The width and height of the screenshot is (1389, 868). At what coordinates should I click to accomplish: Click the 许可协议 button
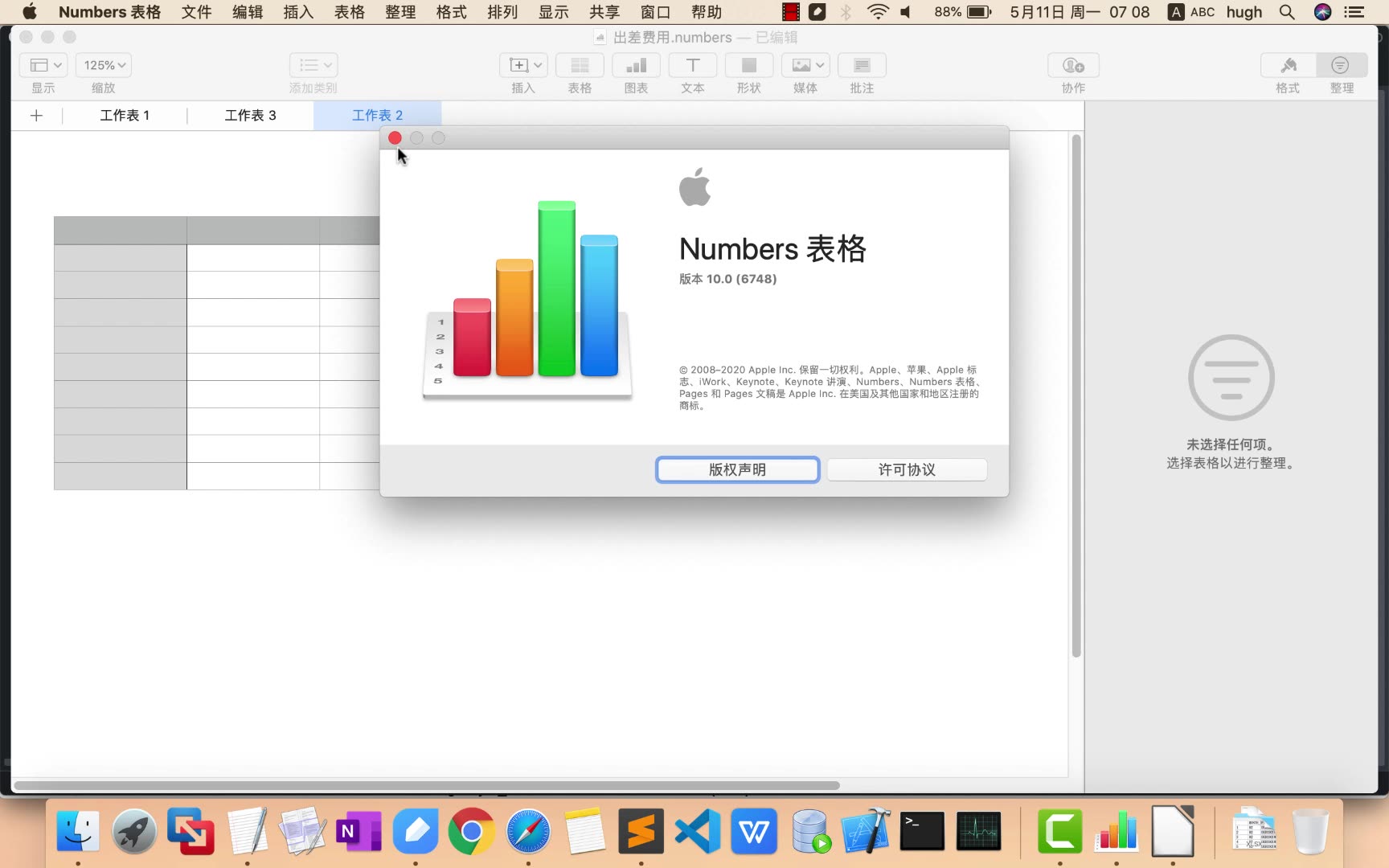[907, 469]
